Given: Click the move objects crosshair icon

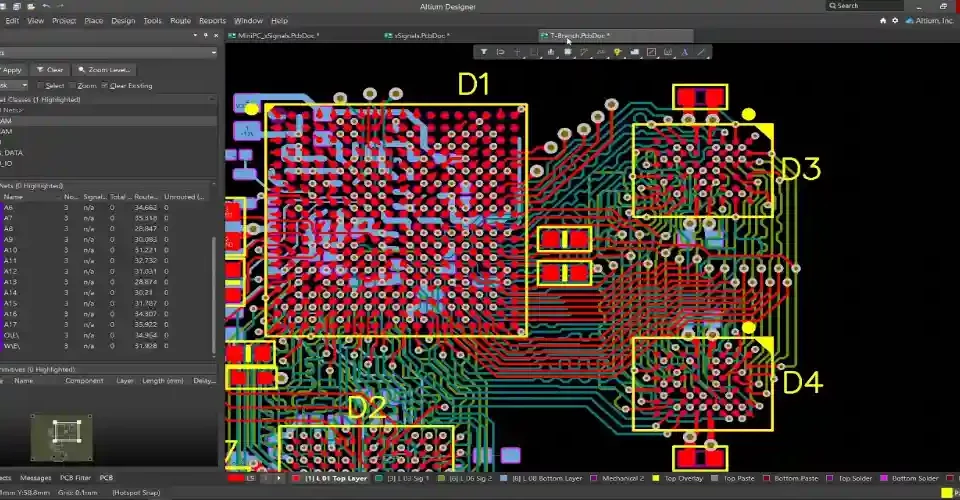Looking at the screenshot, I should coord(517,52).
